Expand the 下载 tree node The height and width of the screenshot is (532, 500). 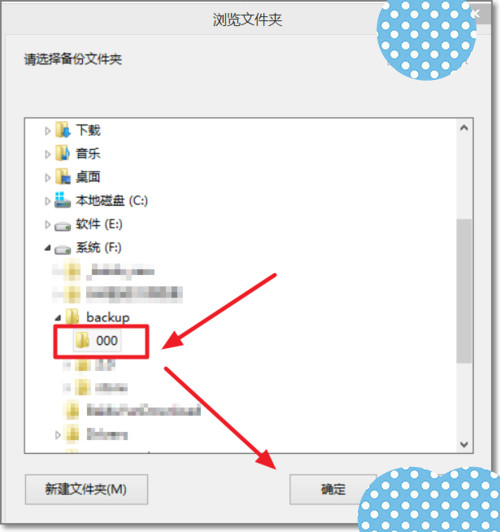click(47, 131)
